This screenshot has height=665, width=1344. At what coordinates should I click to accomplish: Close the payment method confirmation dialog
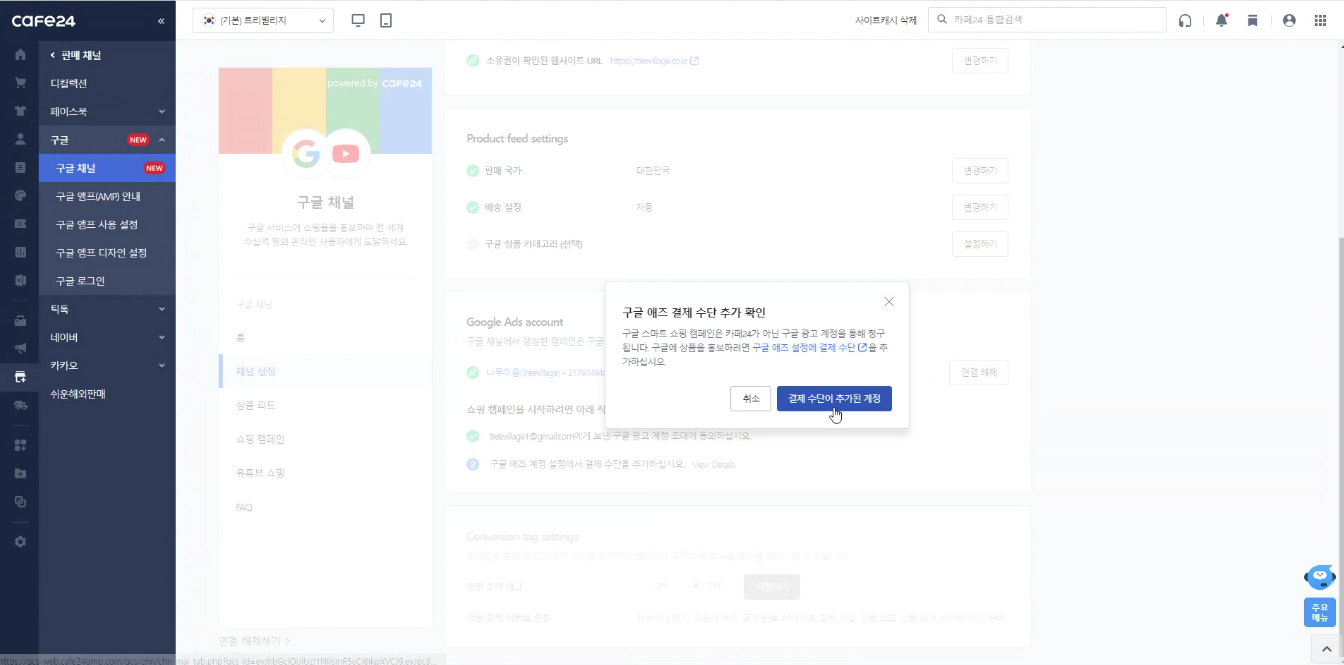[x=889, y=301]
